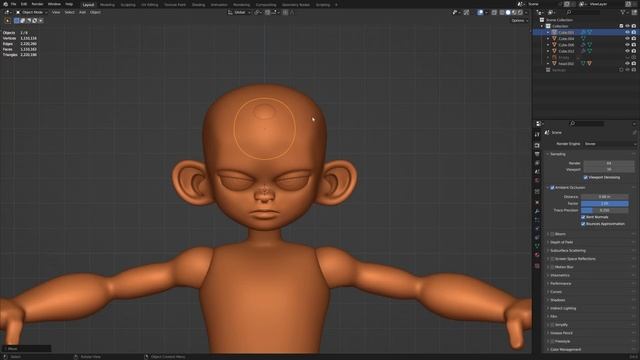Expand Cube.004 in outliner
The height and width of the screenshot is (360, 640).
coord(548,39)
